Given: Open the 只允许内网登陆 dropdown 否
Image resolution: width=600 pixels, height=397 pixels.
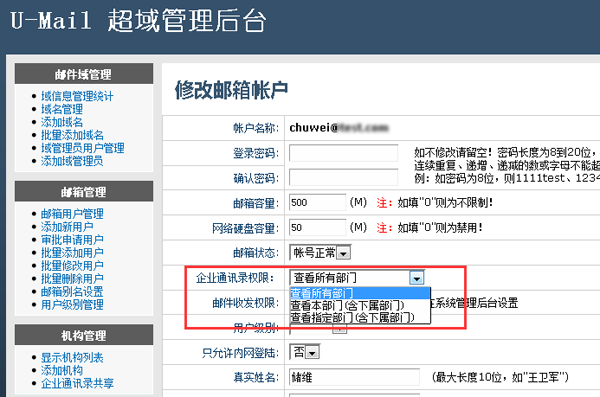Looking at the screenshot, I should click(x=305, y=353).
